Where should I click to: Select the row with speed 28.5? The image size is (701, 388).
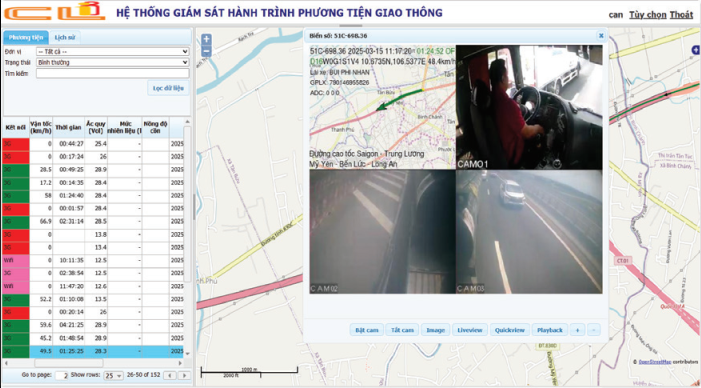[93, 170]
